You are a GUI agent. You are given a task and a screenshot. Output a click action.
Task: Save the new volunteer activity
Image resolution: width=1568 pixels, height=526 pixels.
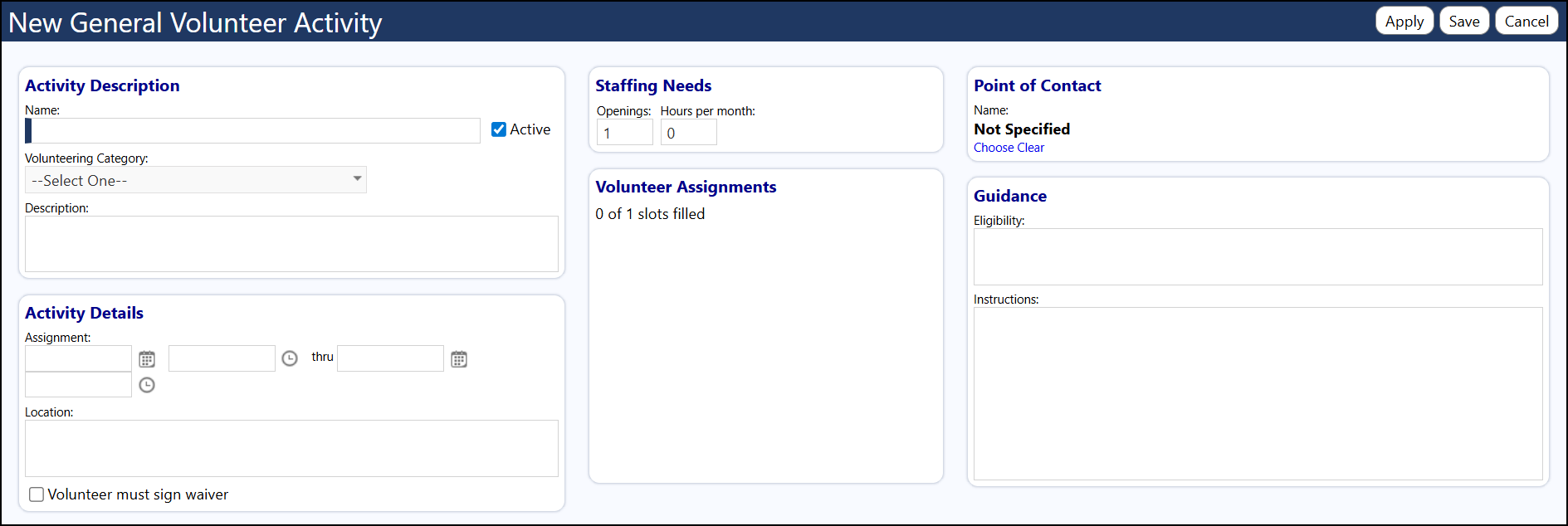click(x=1464, y=22)
